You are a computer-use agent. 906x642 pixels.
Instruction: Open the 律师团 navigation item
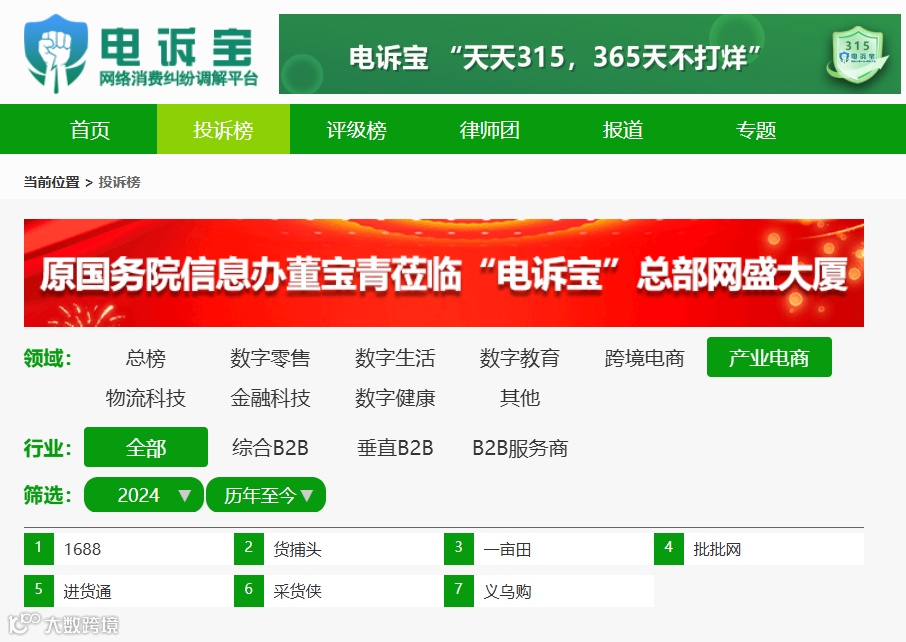pyautogui.click(x=489, y=129)
